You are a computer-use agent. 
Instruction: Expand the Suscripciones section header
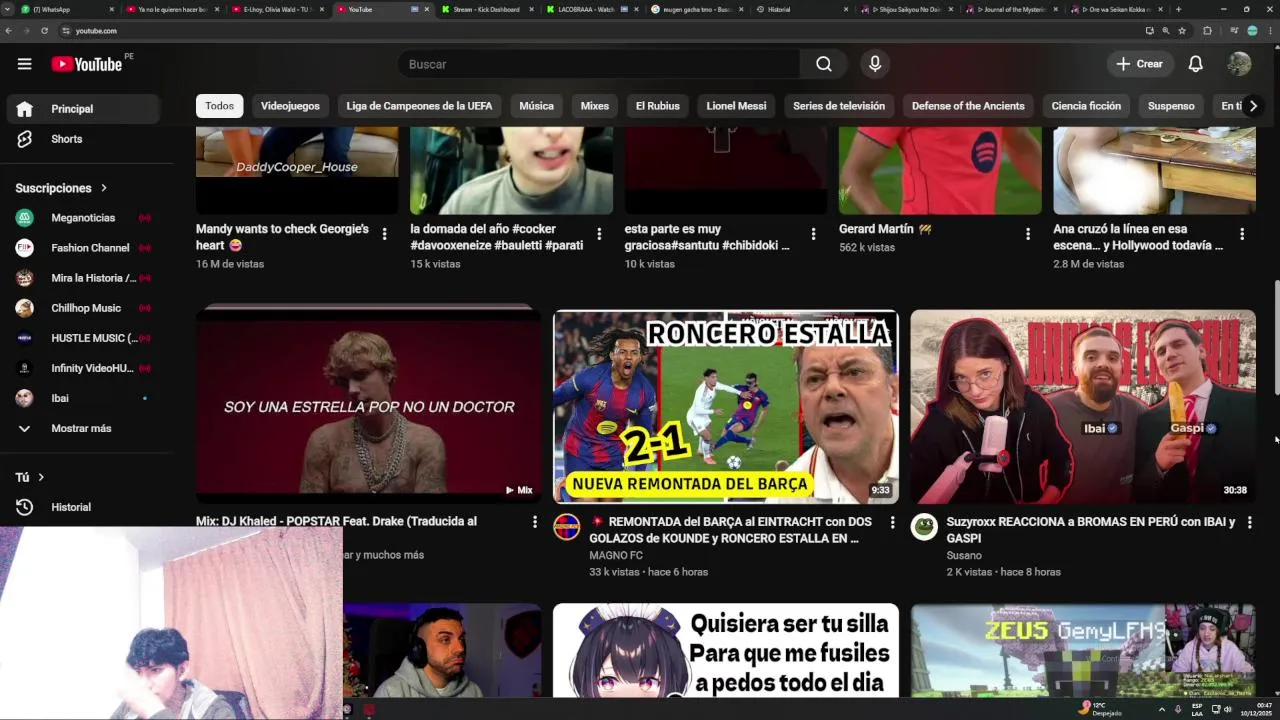point(61,188)
